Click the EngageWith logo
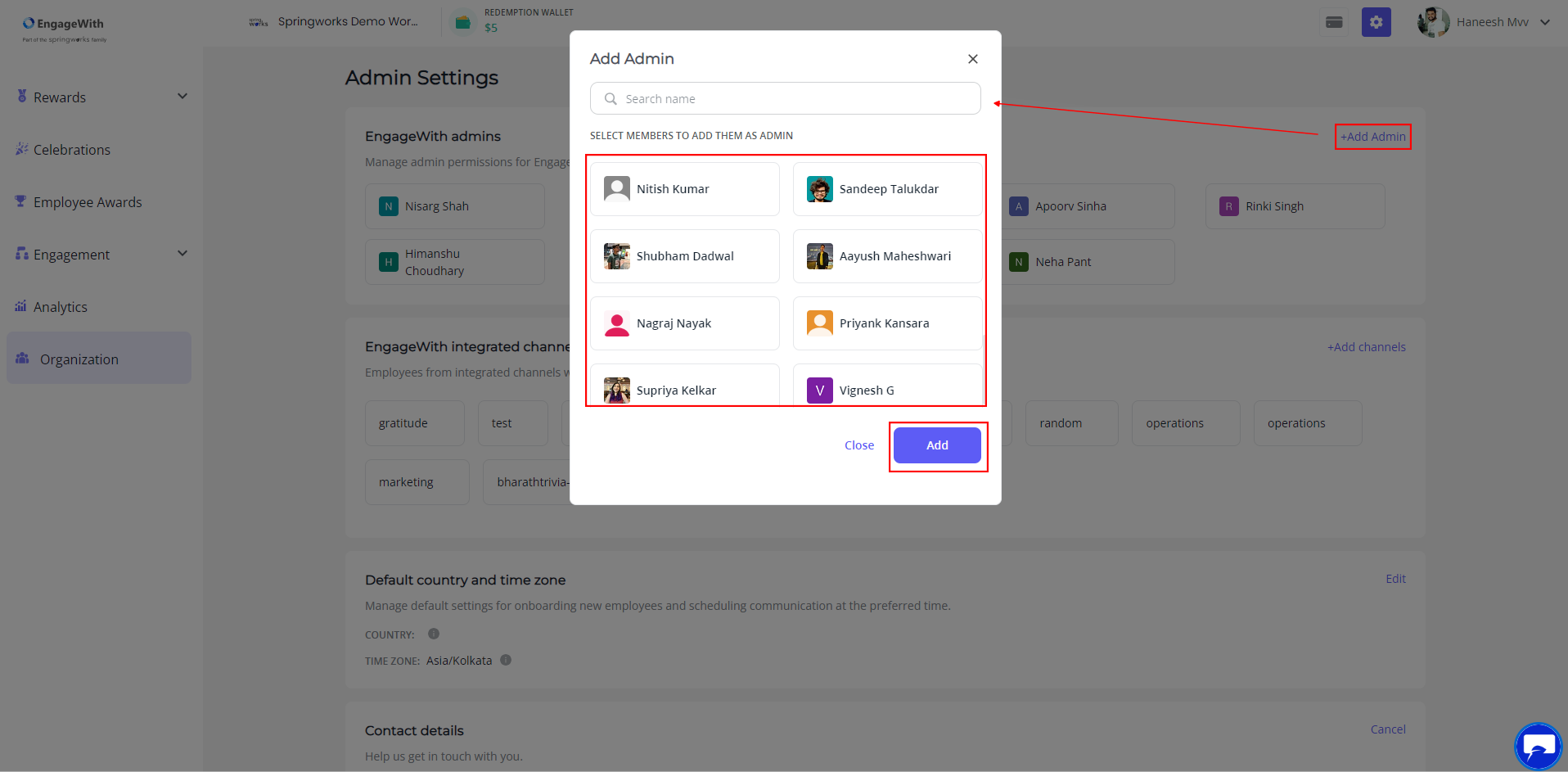 pyautogui.click(x=64, y=28)
